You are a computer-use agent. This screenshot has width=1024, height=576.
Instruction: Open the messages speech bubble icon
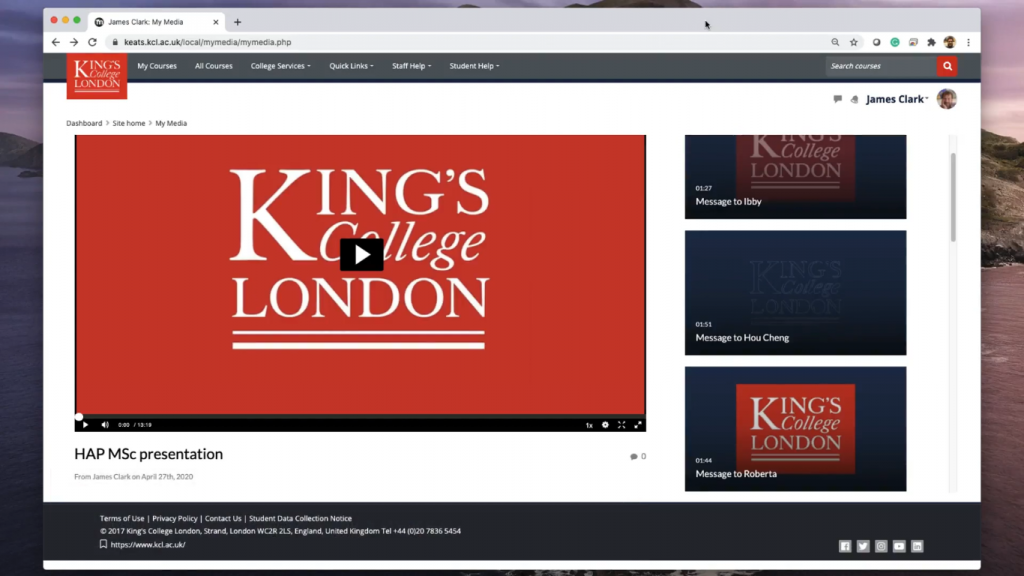click(x=837, y=99)
